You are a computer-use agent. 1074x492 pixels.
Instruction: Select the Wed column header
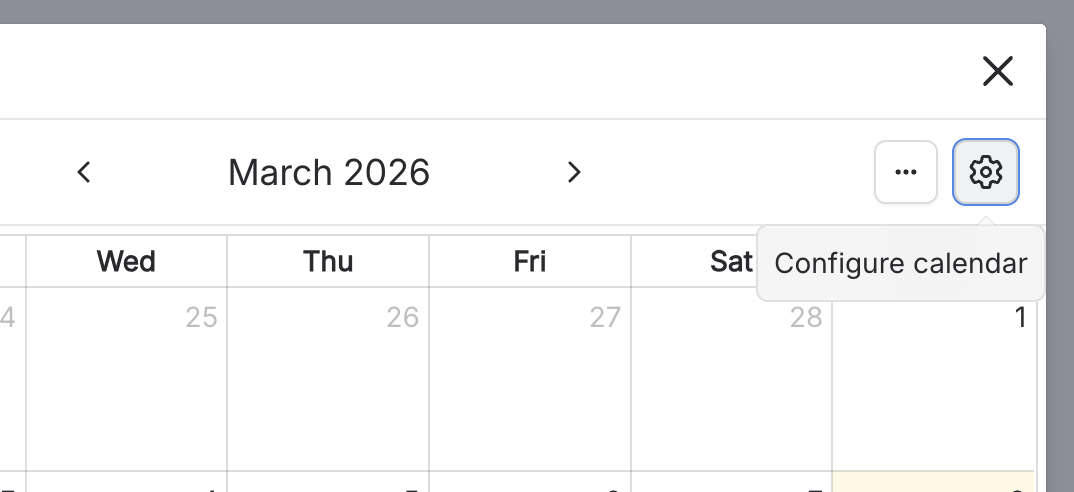click(x=126, y=261)
